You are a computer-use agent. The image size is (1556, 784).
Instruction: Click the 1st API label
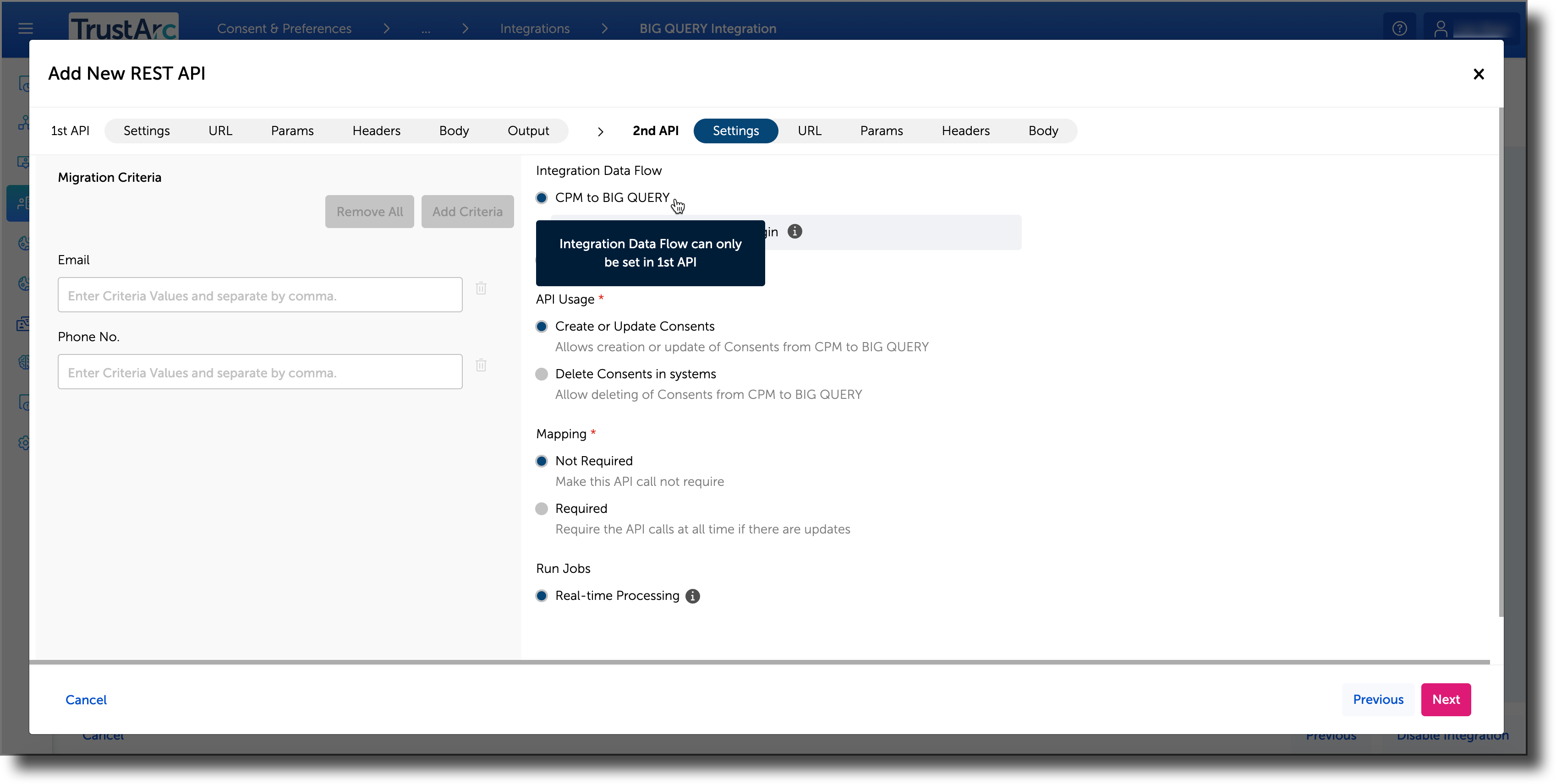pos(70,131)
